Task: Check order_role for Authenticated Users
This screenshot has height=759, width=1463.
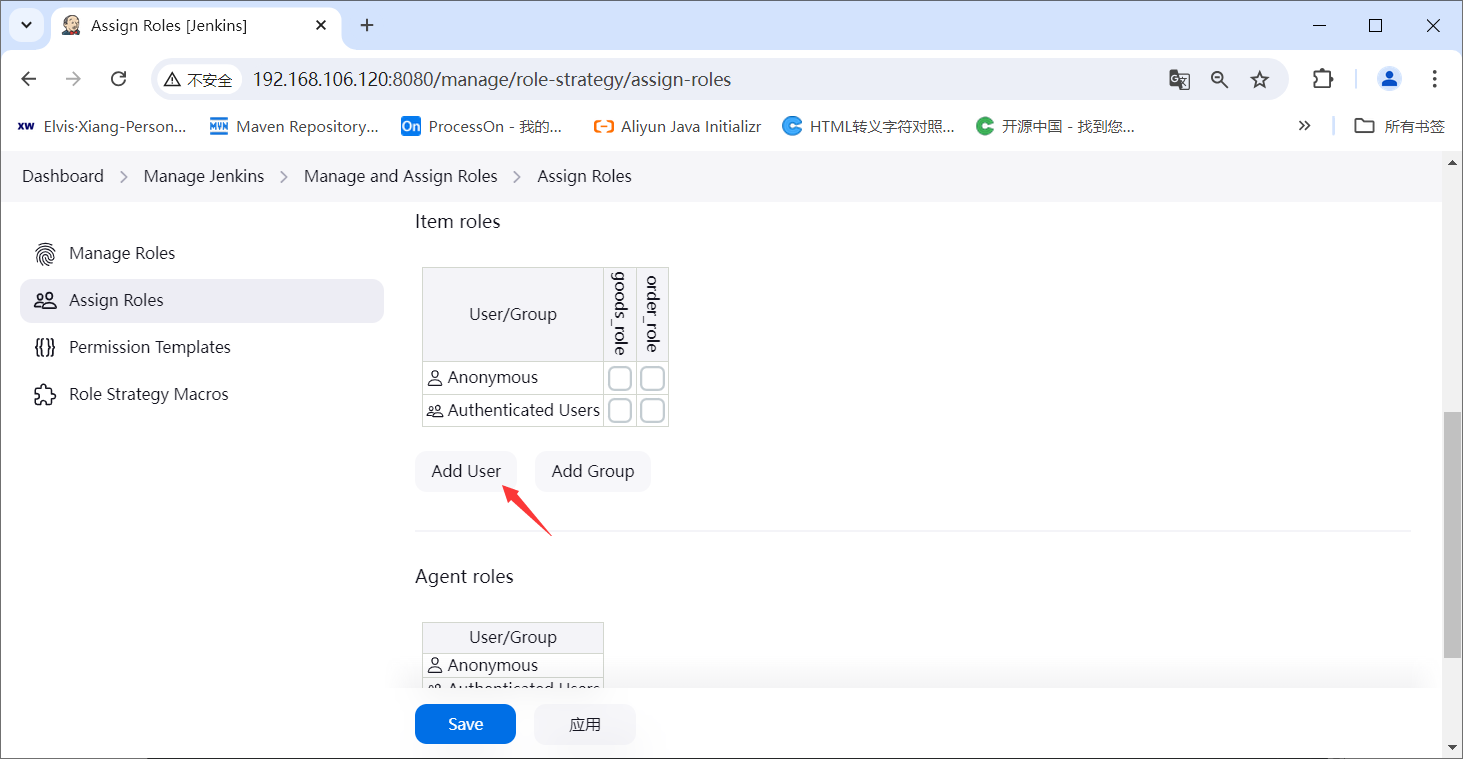Action: [x=652, y=410]
